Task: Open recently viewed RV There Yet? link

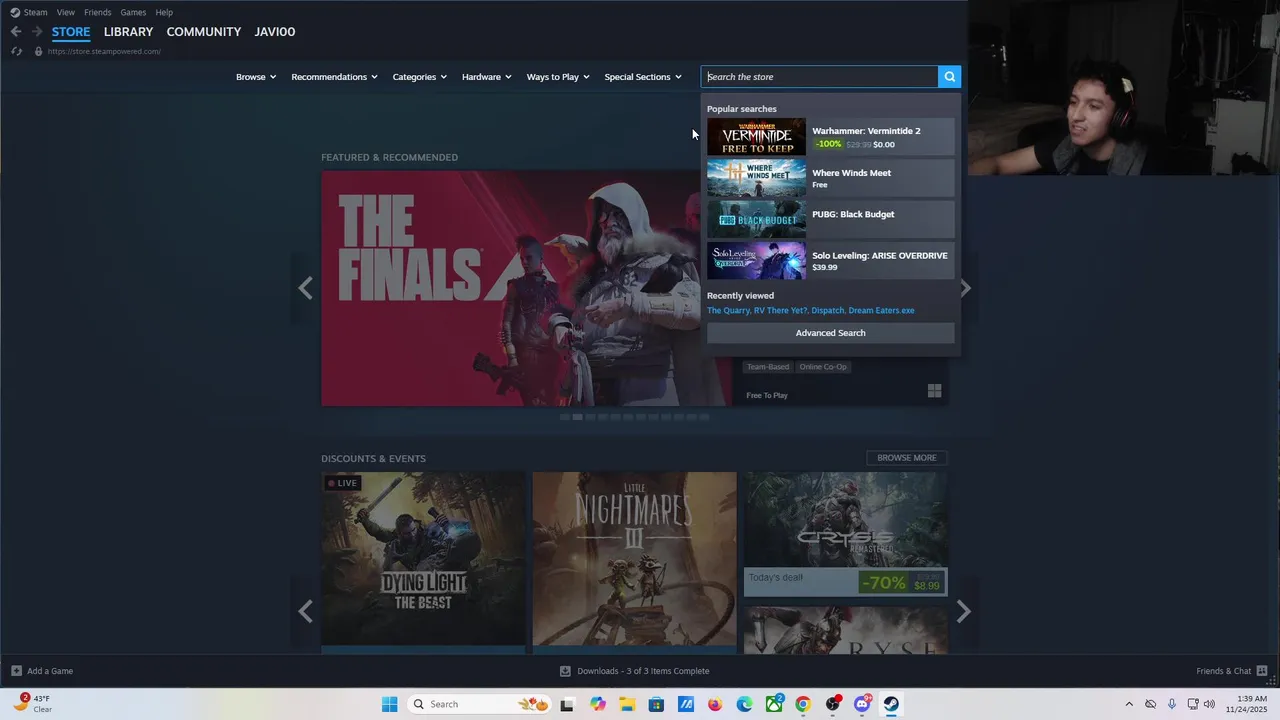Action: (x=780, y=310)
